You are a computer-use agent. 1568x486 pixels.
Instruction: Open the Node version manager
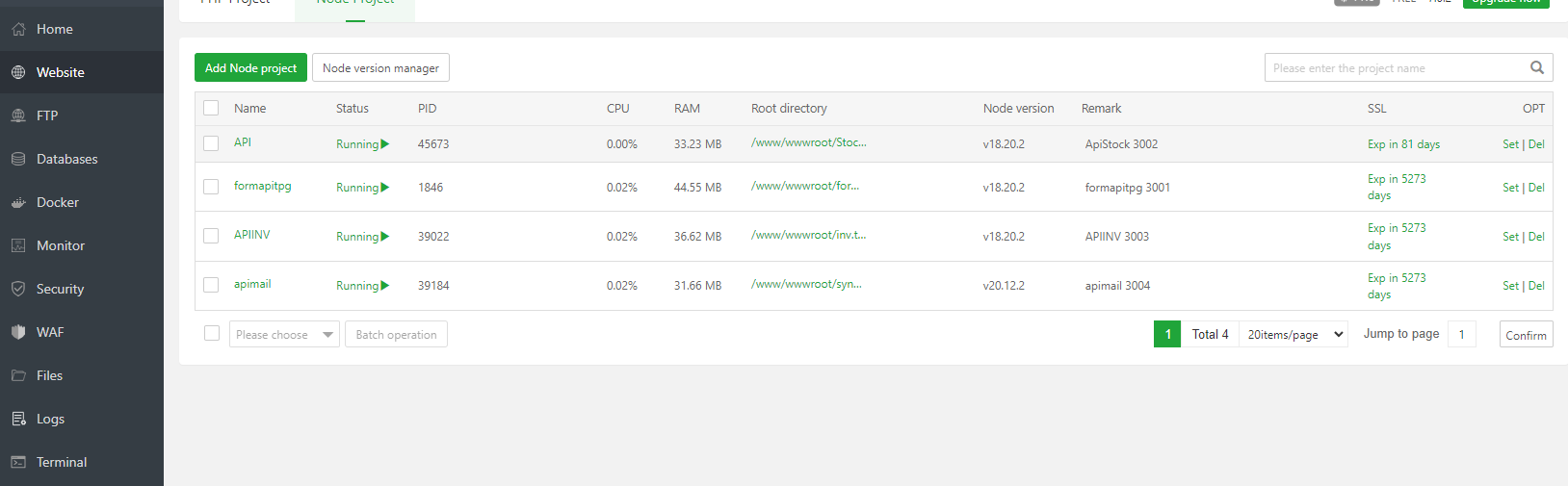pos(380,67)
